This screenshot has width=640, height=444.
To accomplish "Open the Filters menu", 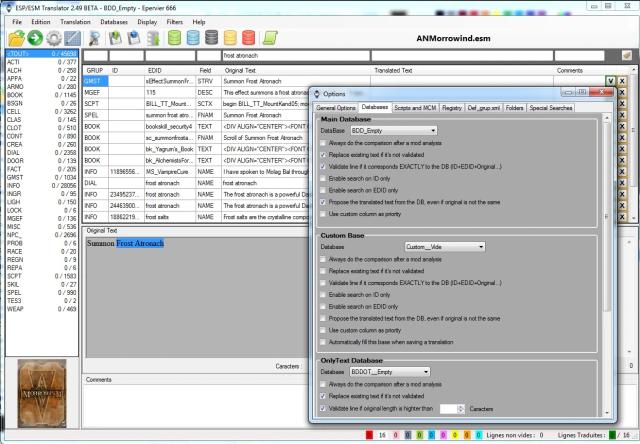I will coord(174,22).
